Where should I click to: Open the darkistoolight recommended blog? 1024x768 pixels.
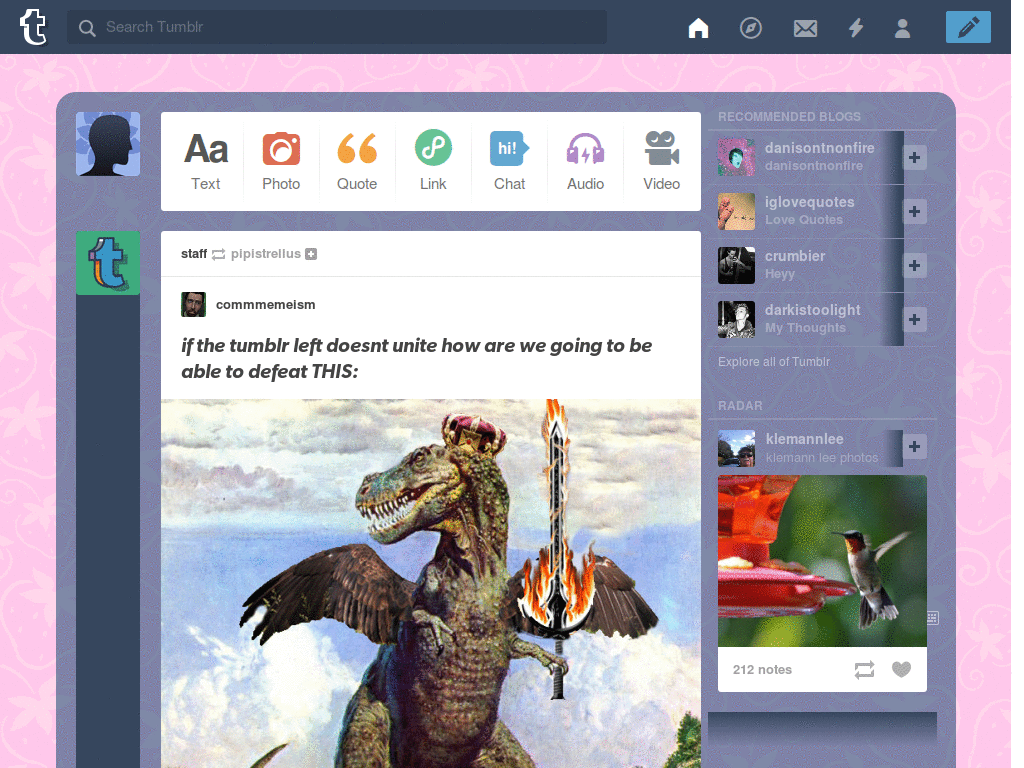tap(812, 310)
